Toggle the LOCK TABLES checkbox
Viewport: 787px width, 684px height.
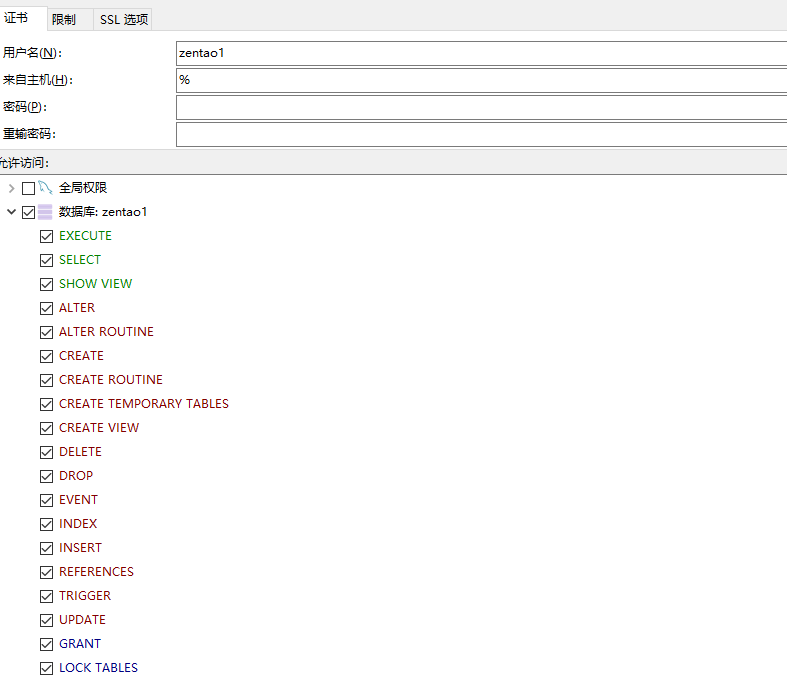(46, 668)
